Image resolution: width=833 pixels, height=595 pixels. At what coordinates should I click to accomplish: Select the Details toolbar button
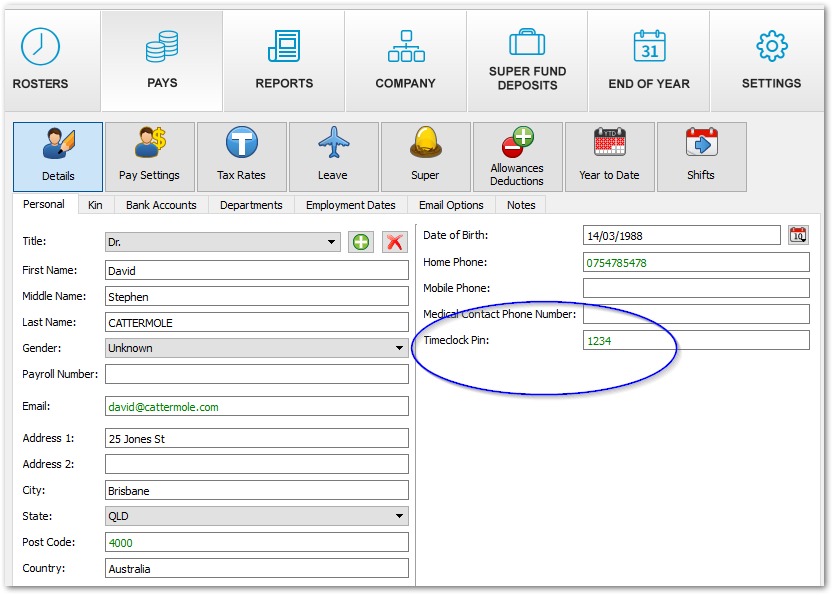click(x=58, y=157)
